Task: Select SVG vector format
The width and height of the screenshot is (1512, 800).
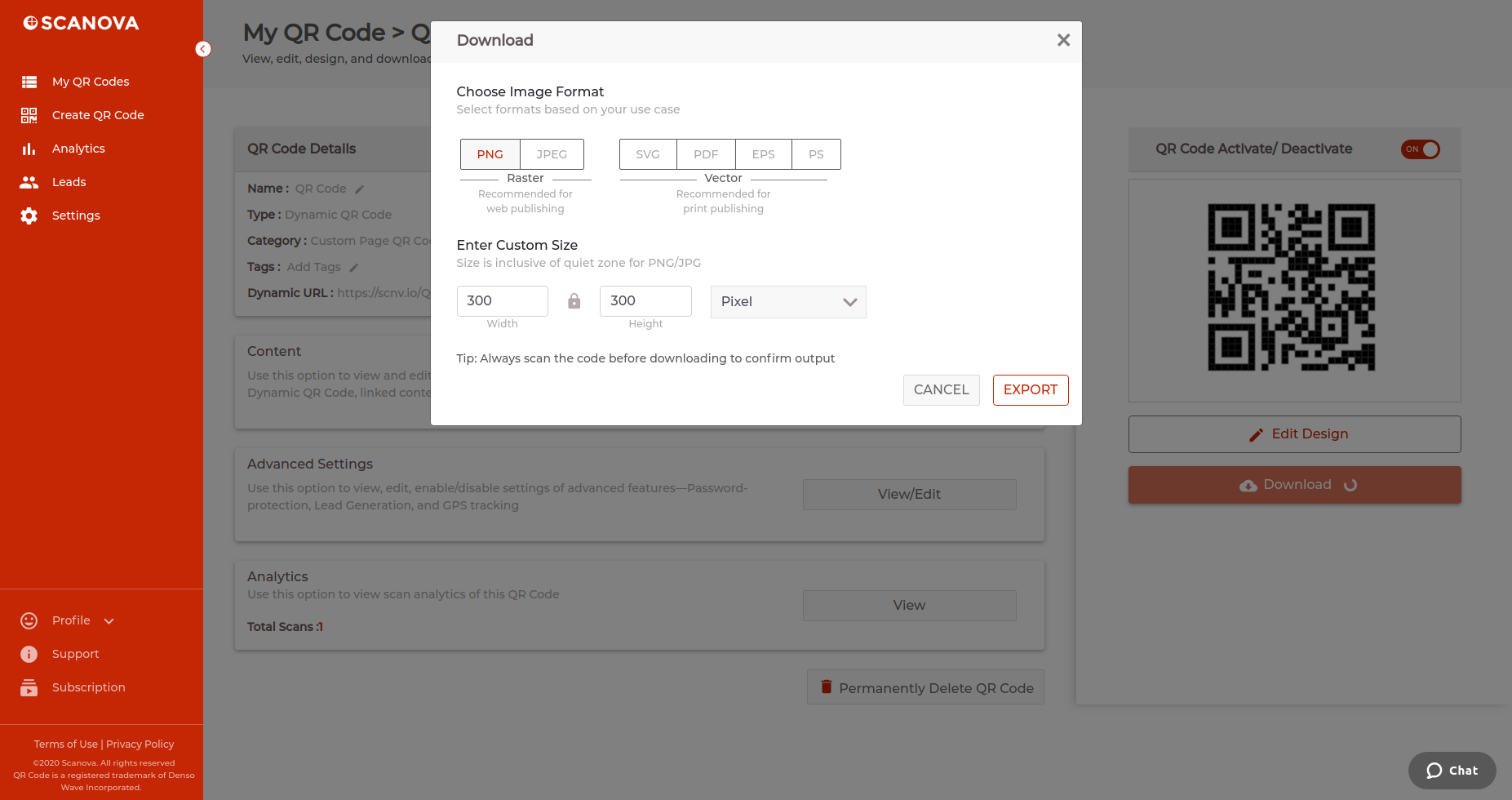Action: click(x=648, y=154)
